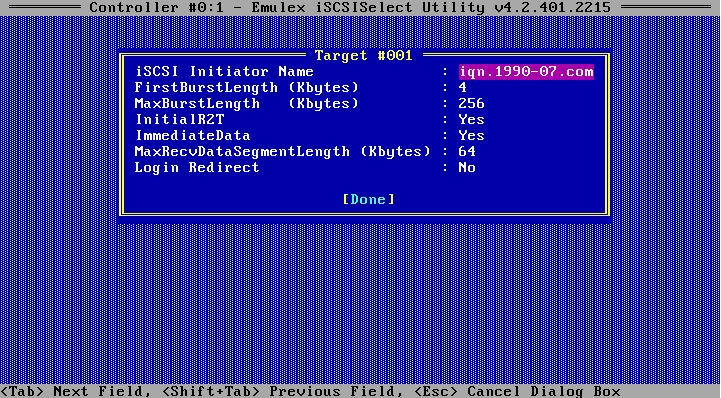Click the iSCSI Initiator Name label

click(224, 72)
